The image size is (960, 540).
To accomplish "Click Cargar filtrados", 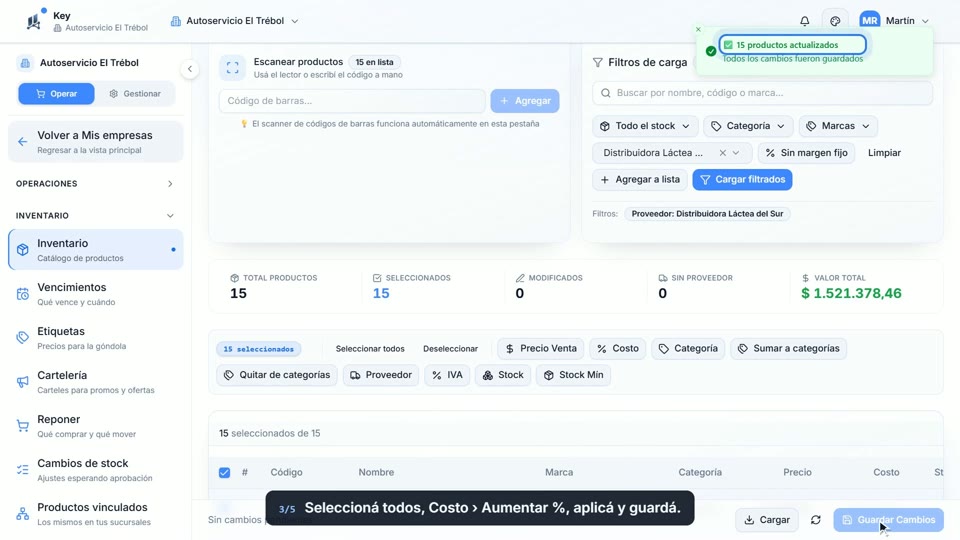I will [742, 180].
